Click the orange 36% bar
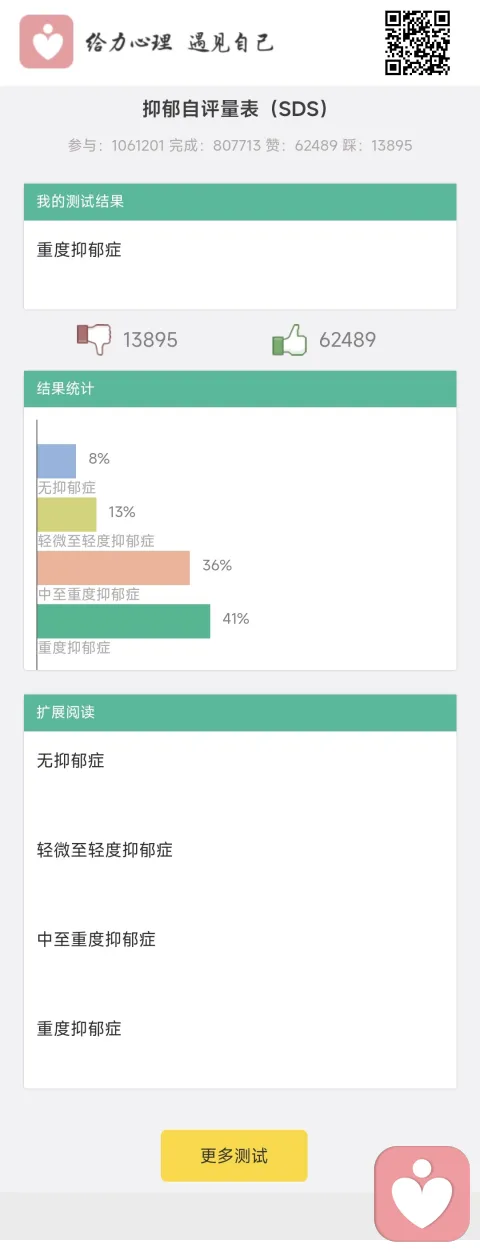 pyautogui.click(x=114, y=567)
